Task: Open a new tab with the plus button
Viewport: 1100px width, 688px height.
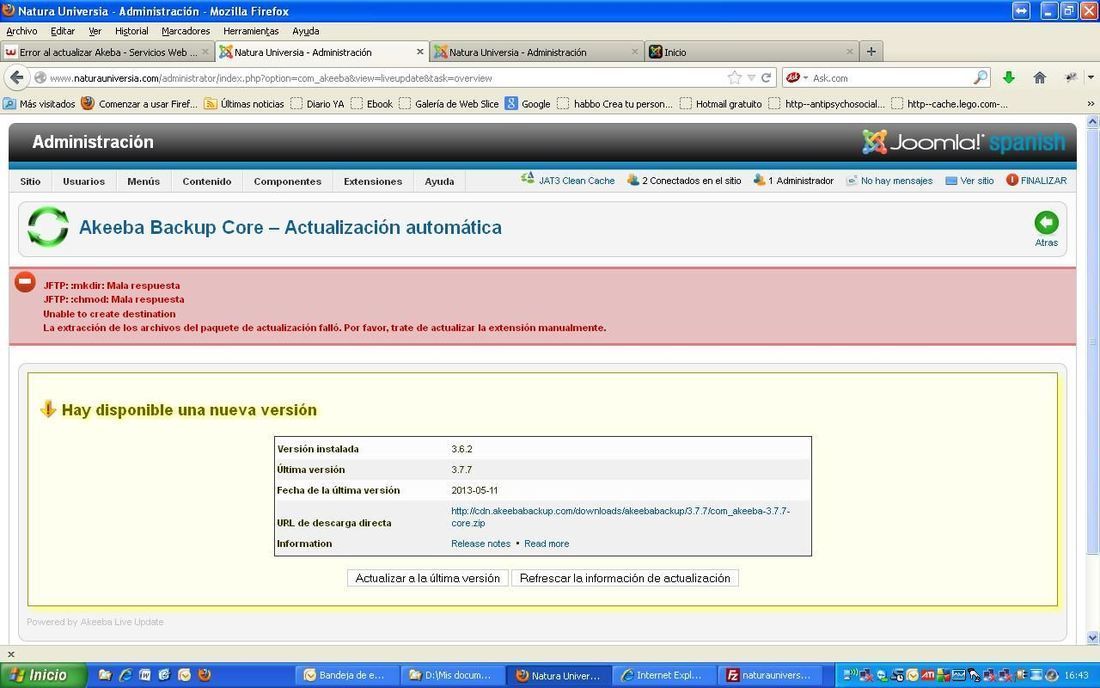Action: click(871, 51)
